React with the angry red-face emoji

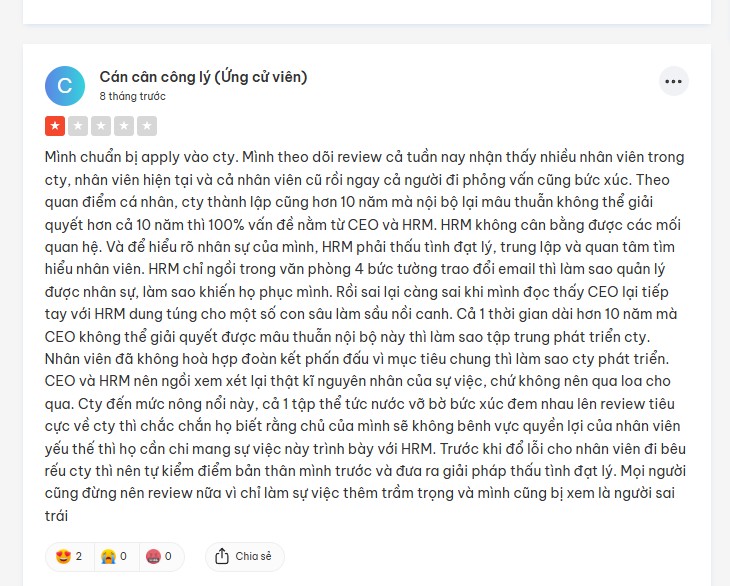(x=153, y=556)
